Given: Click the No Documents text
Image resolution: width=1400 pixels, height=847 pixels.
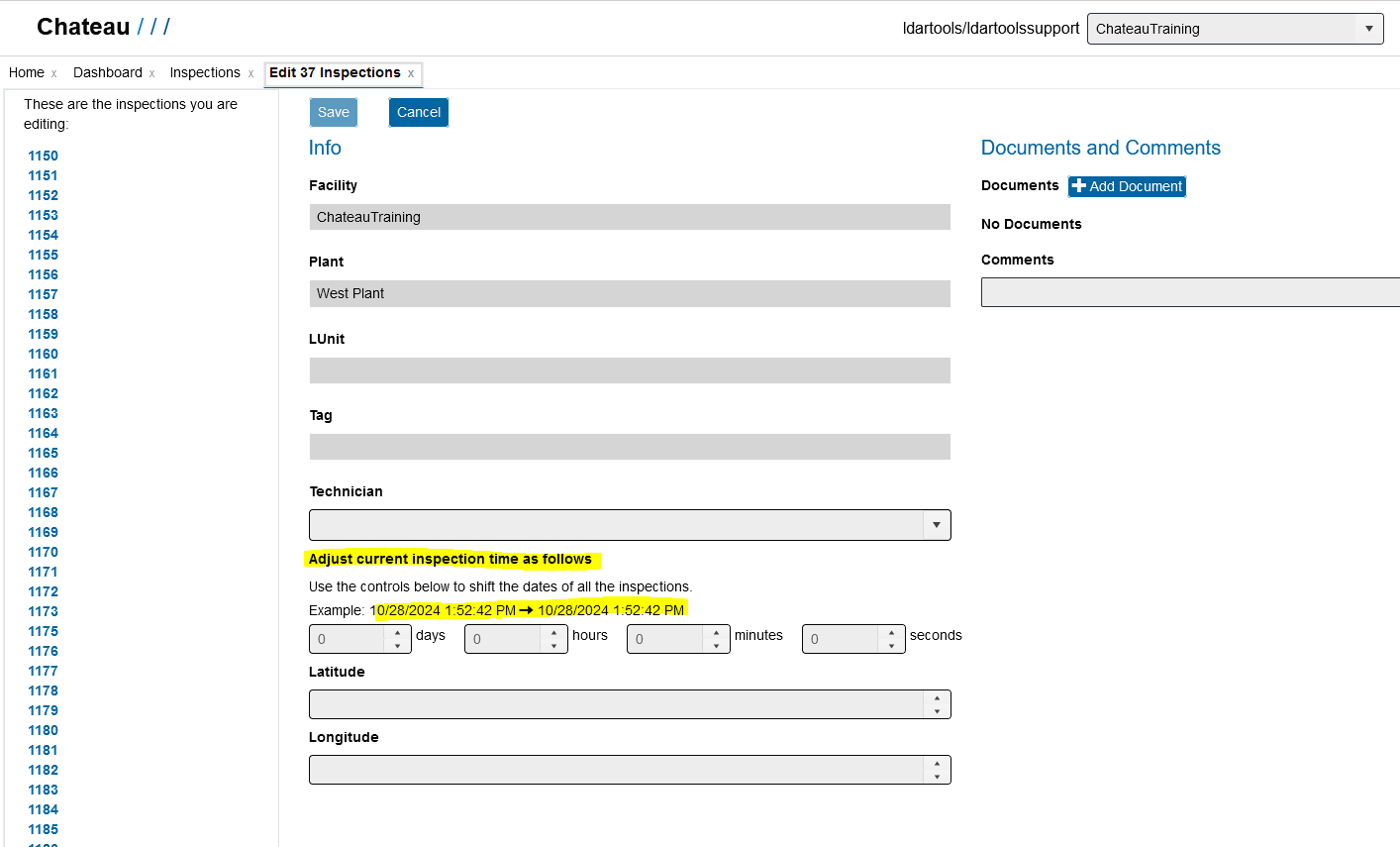Looking at the screenshot, I should tap(1032, 224).
